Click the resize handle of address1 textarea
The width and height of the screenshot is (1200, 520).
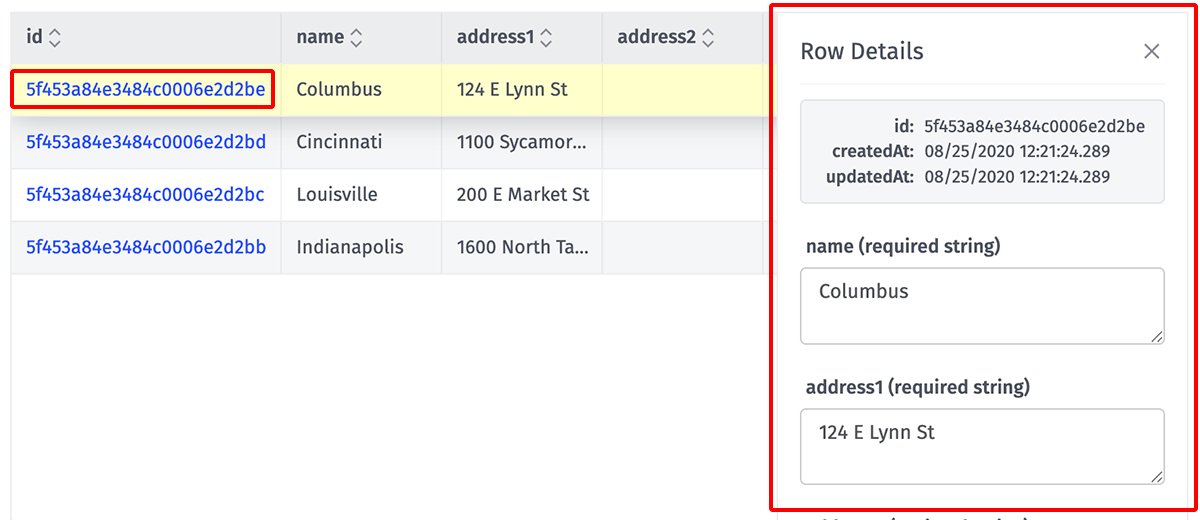(1157, 477)
